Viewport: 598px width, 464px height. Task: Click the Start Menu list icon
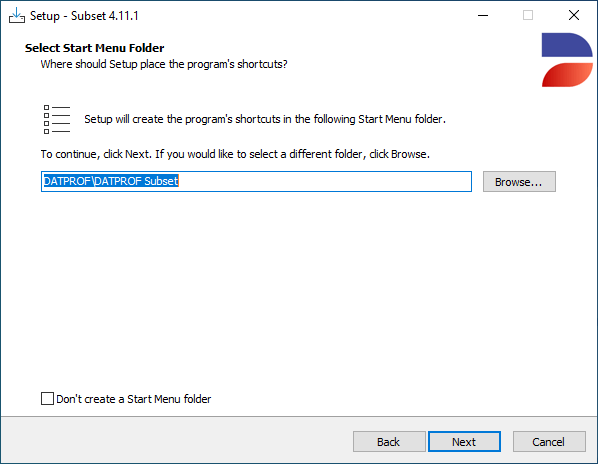pos(57,119)
